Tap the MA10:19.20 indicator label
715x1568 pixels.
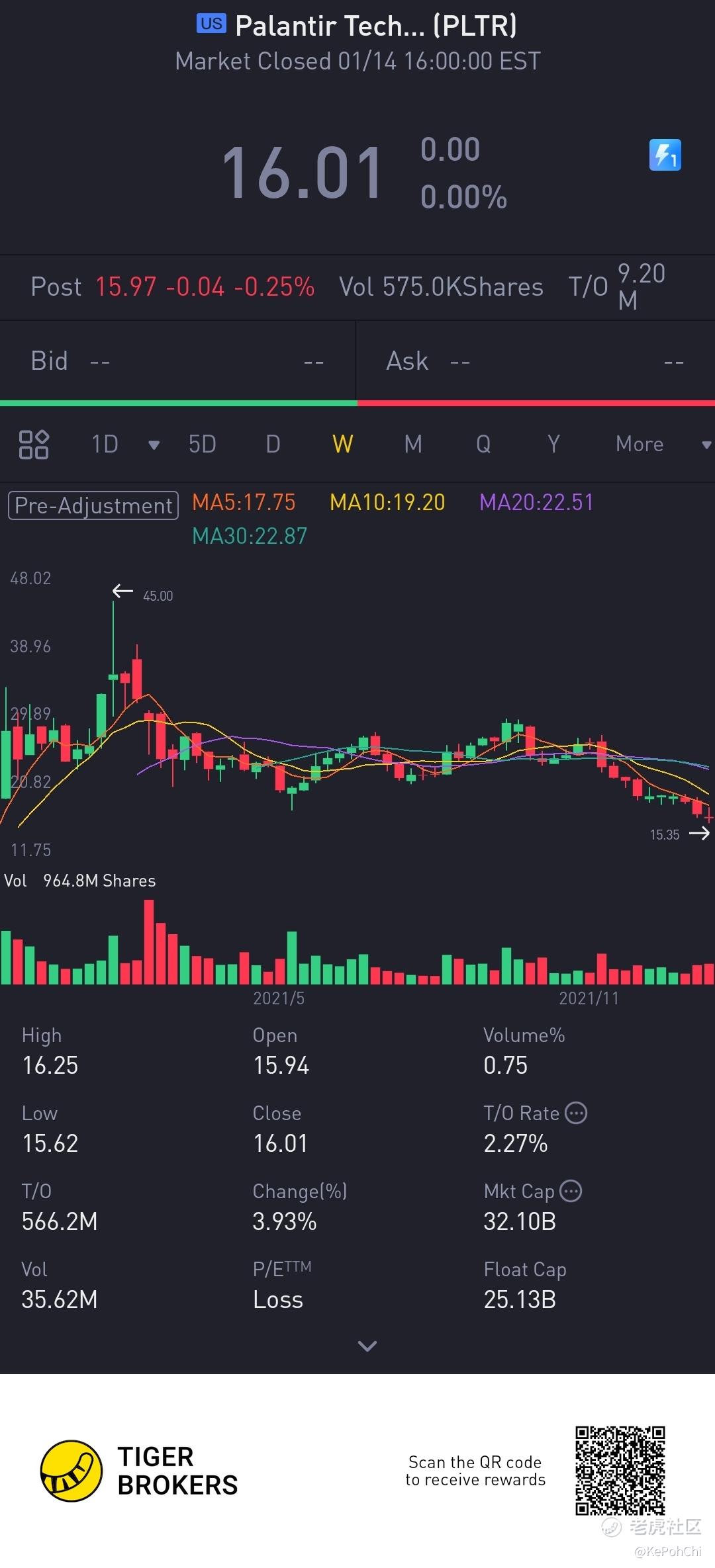[387, 503]
